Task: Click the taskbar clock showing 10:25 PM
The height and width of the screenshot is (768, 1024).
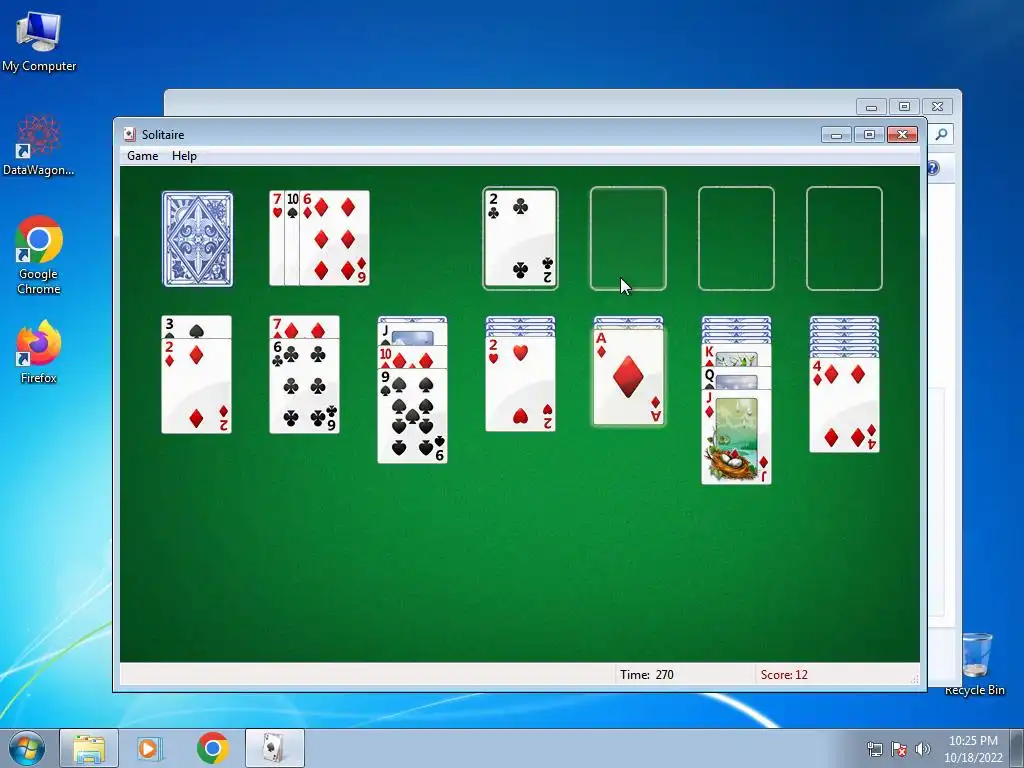Action: pos(973,749)
